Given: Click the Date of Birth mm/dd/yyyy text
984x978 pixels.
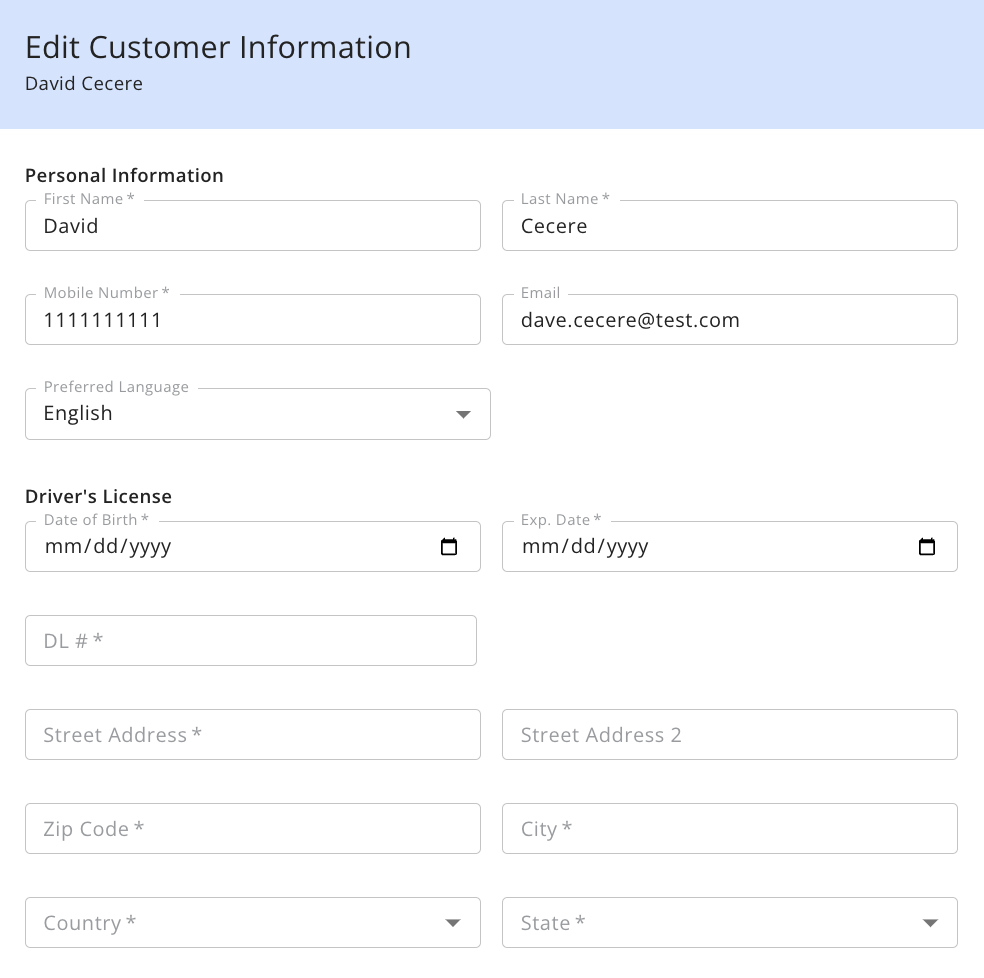Looking at the screenshot, I should 108,547.
